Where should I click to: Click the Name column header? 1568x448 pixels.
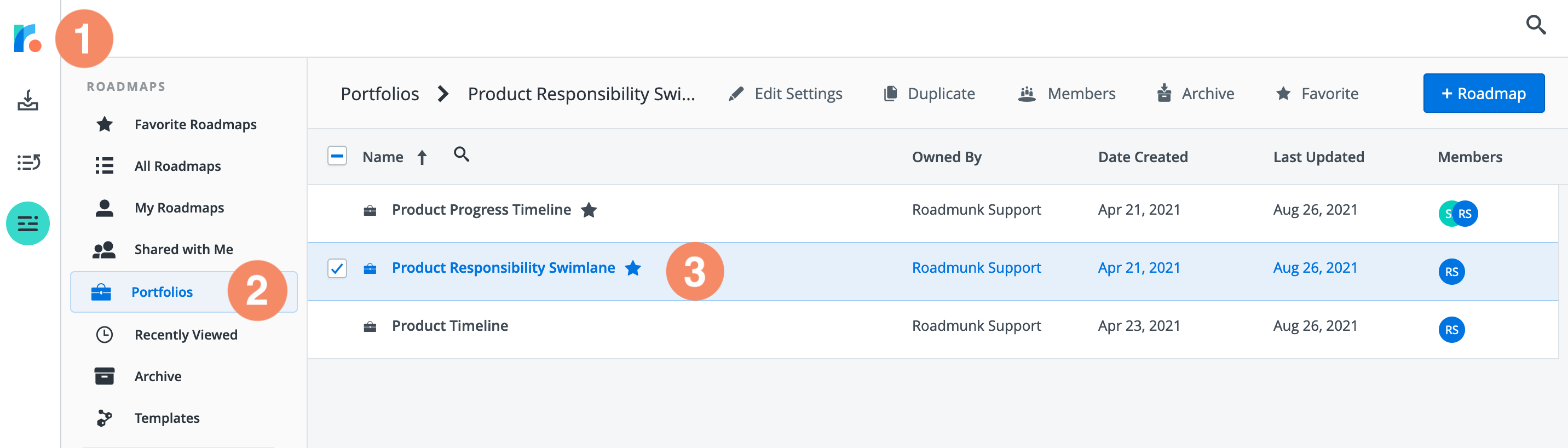click(x=383, y=157)
